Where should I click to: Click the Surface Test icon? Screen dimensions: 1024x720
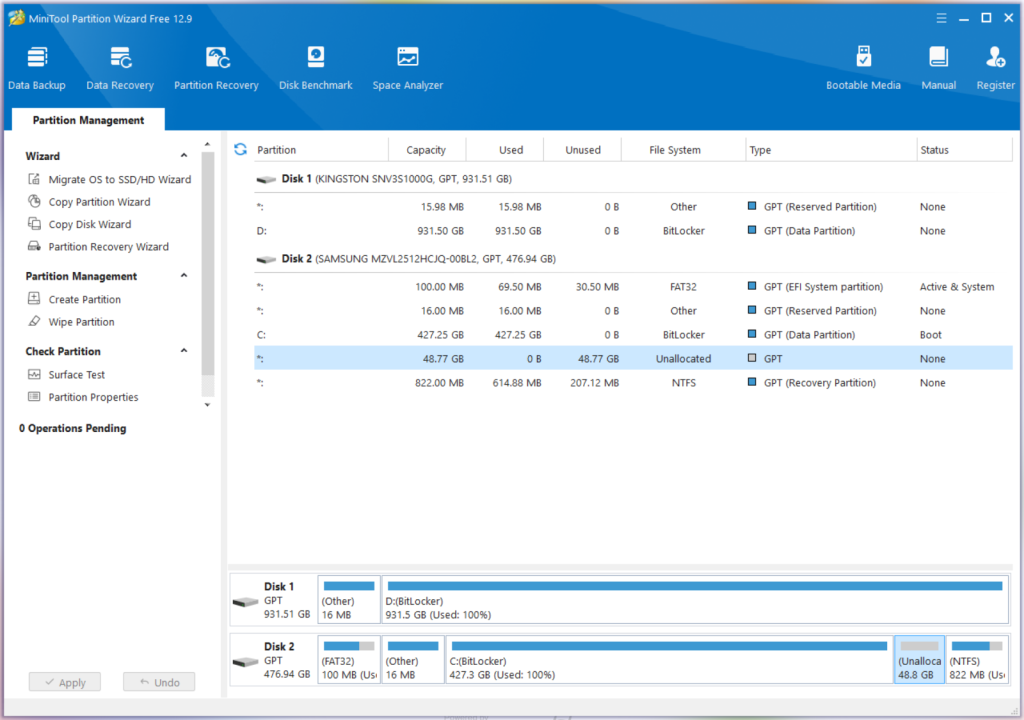coord(34,374)
